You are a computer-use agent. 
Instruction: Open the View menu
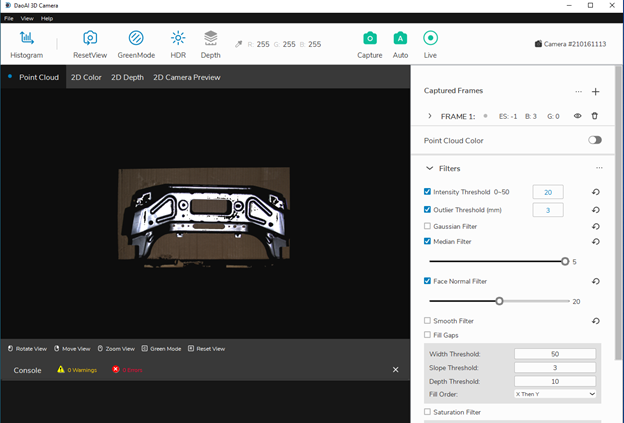click(27, 18)
